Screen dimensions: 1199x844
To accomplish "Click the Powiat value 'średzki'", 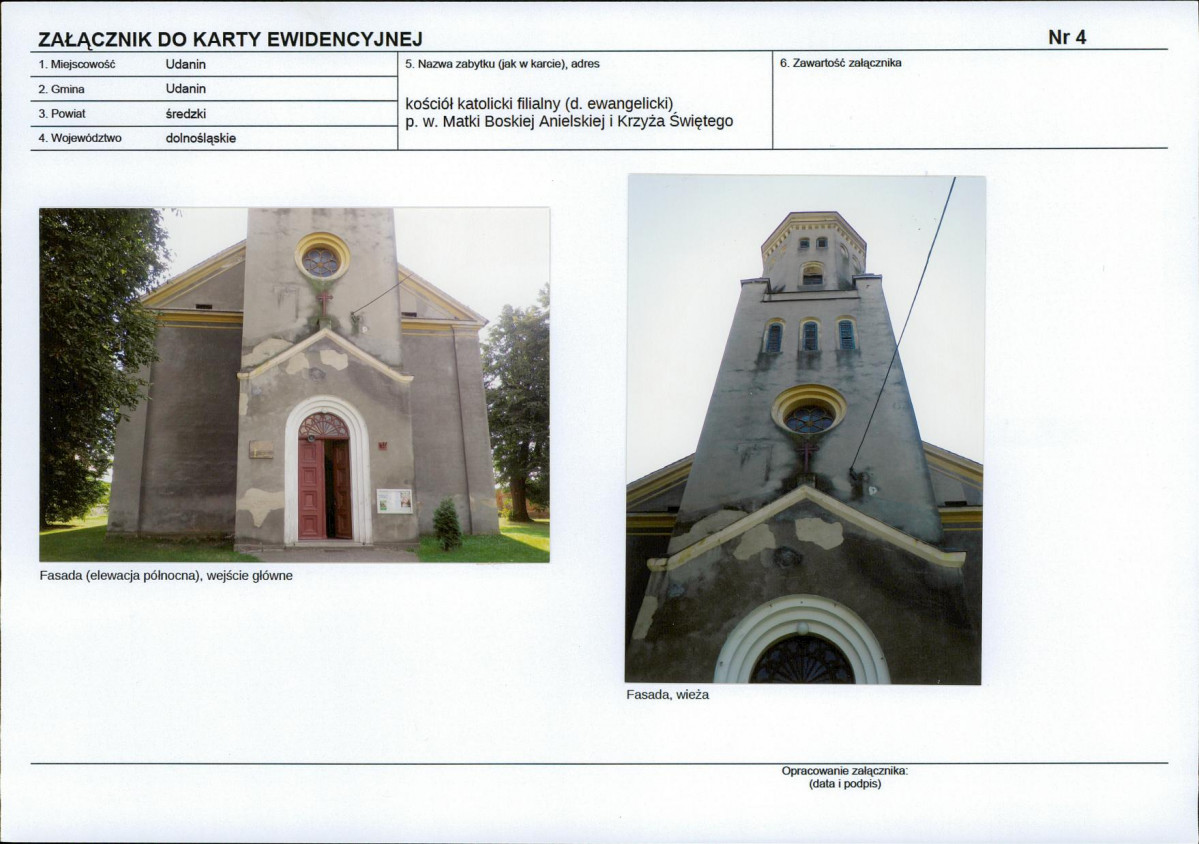I will [186, 114].
